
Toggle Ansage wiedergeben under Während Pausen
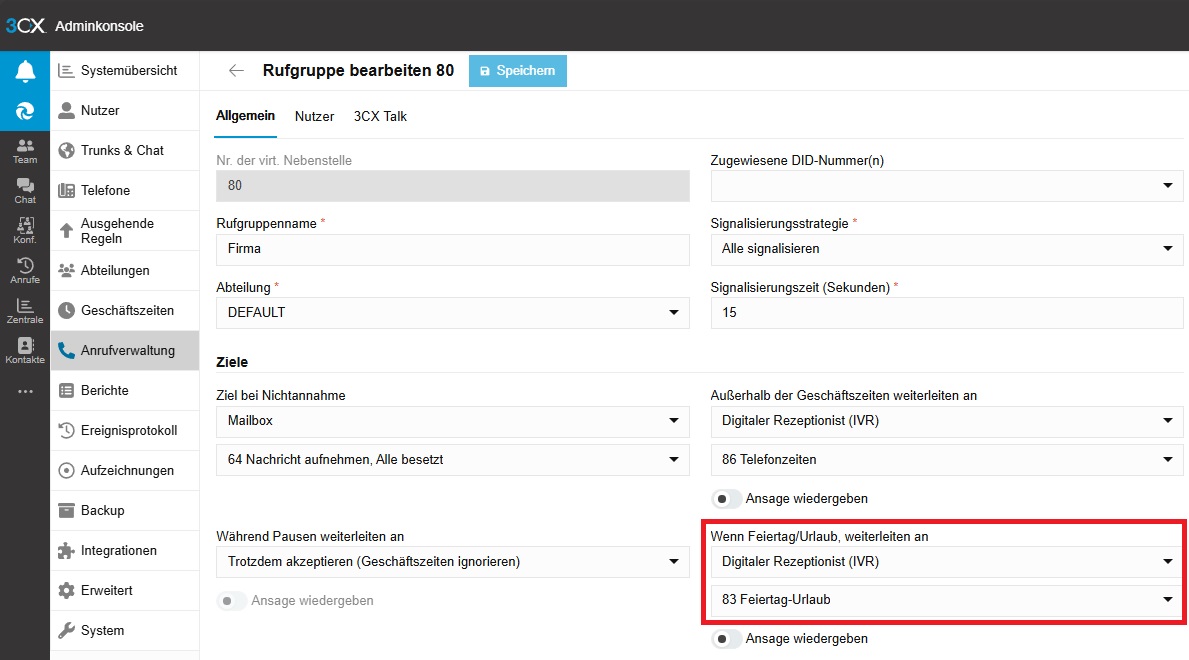(232, 601)
